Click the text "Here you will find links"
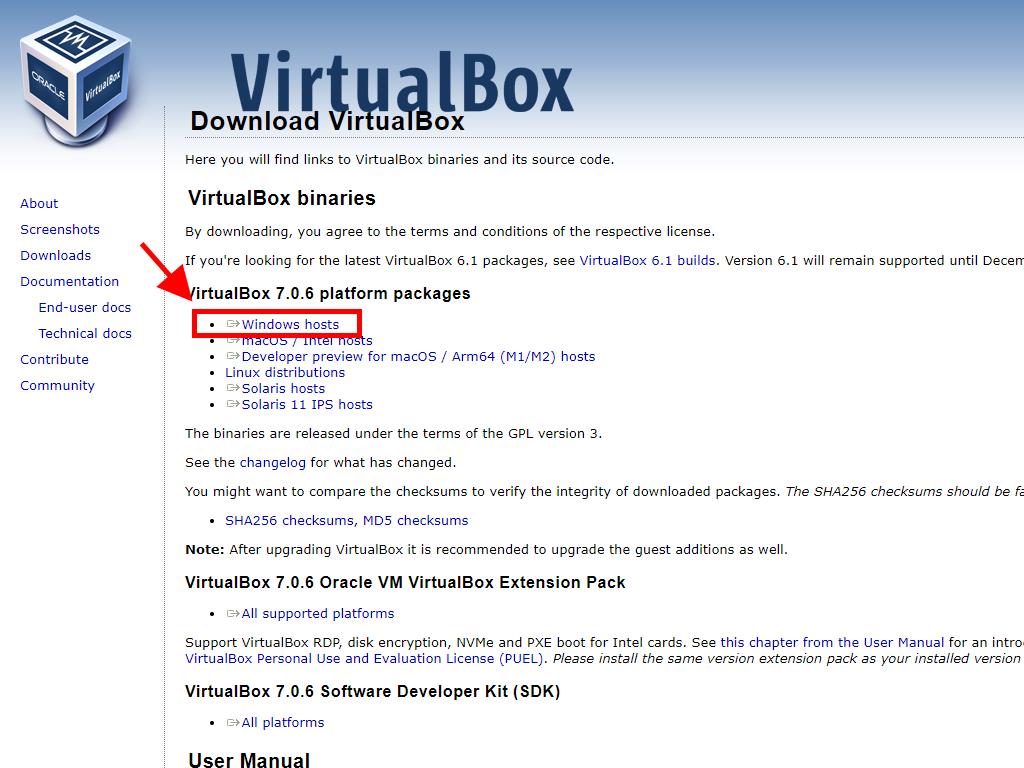 pyautogui.click(x=400, y=159)
